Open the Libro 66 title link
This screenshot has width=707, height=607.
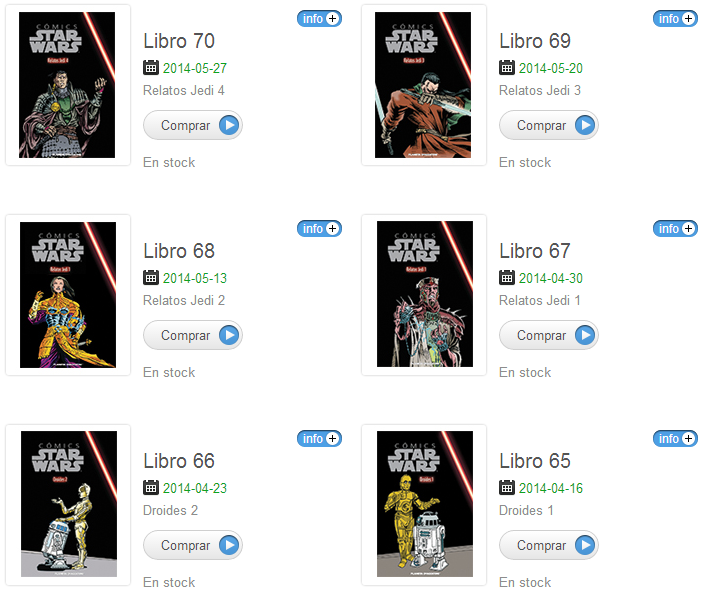click(x=179, y=461)
